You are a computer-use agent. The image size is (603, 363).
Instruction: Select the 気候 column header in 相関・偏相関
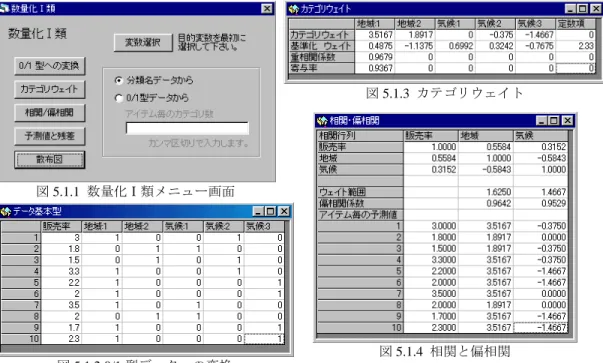(541, 136)
